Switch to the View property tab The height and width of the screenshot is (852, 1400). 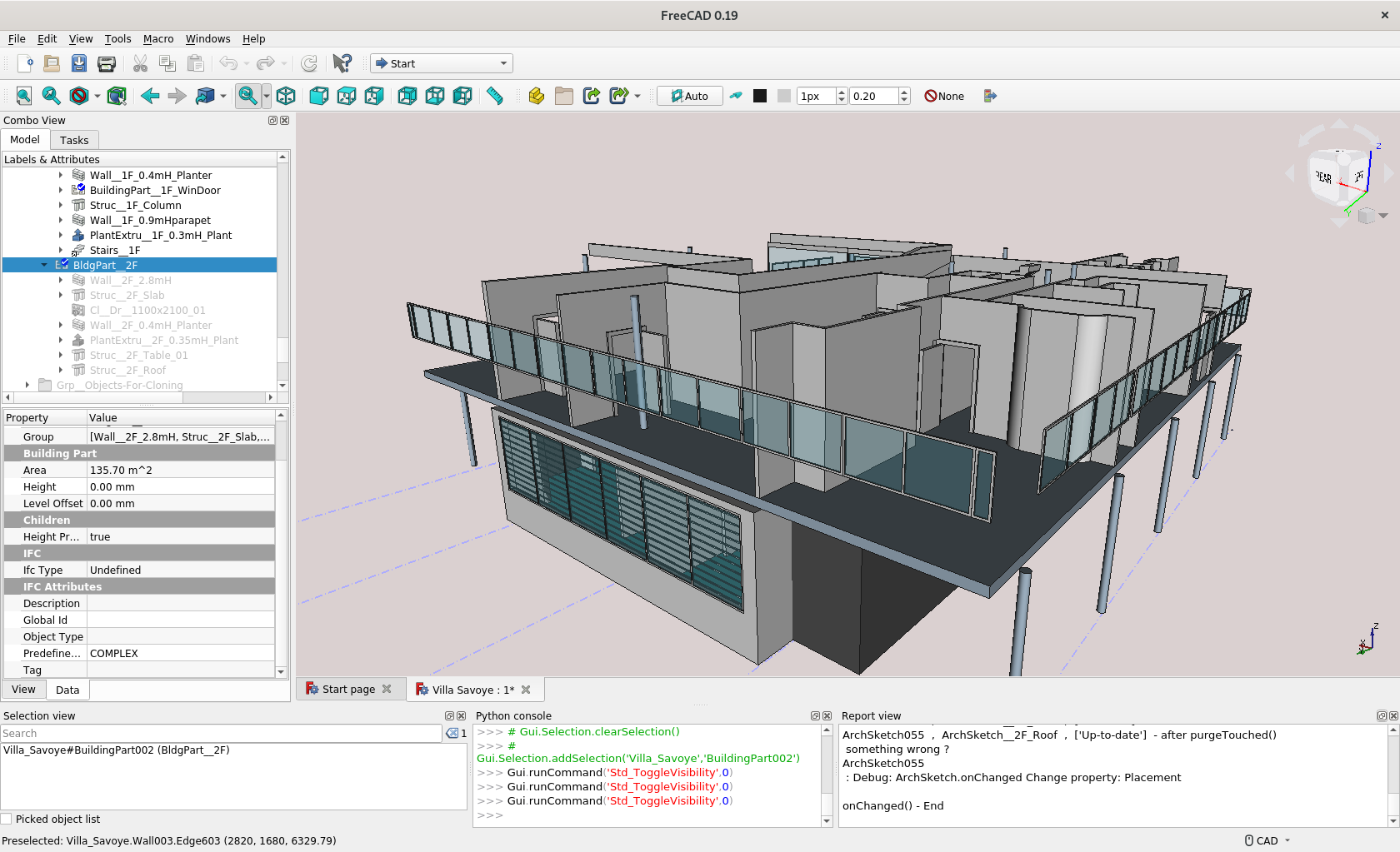(x=23, y=690)
